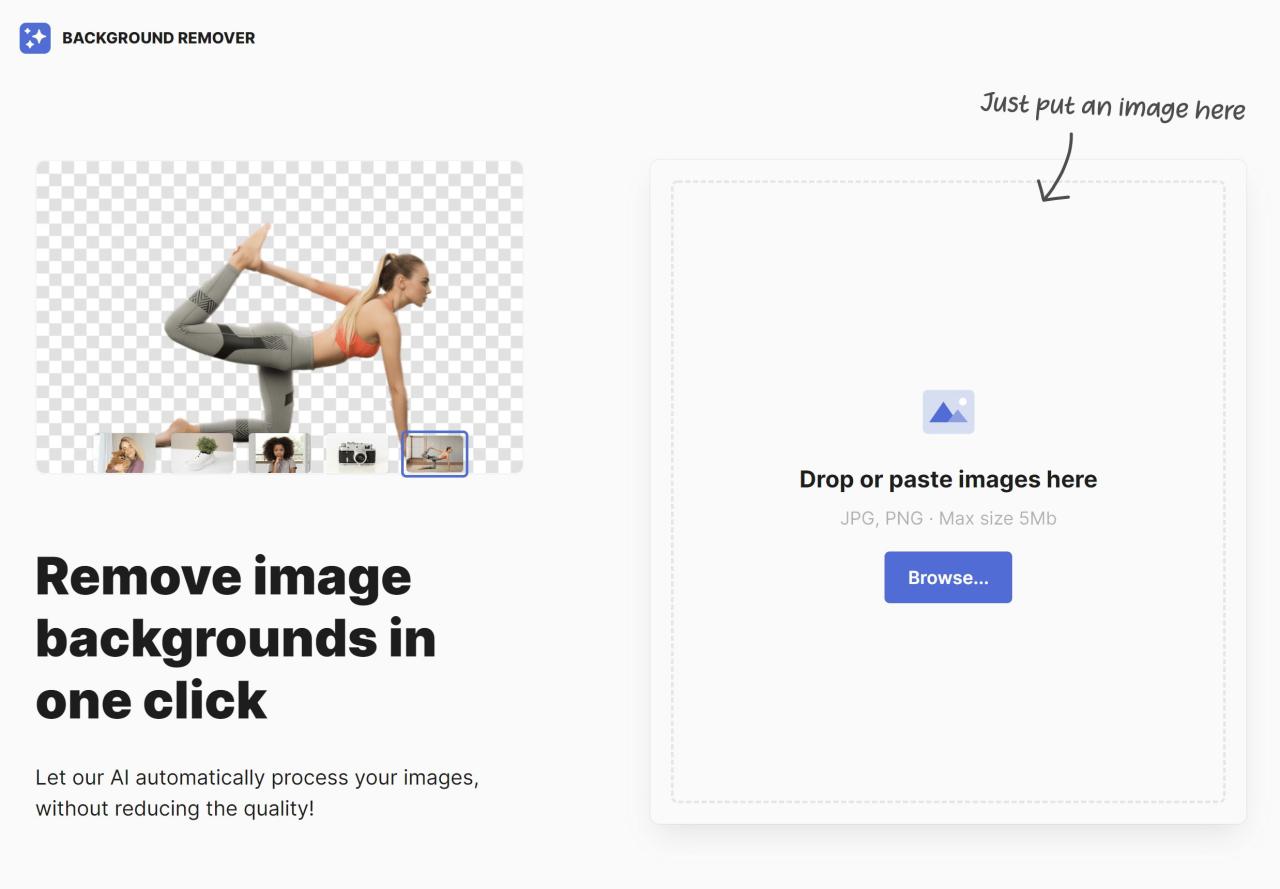Open the BACKGROUND REMOVER home link
This screenshot has height=889, width=1280.
(x=158, y=38)
